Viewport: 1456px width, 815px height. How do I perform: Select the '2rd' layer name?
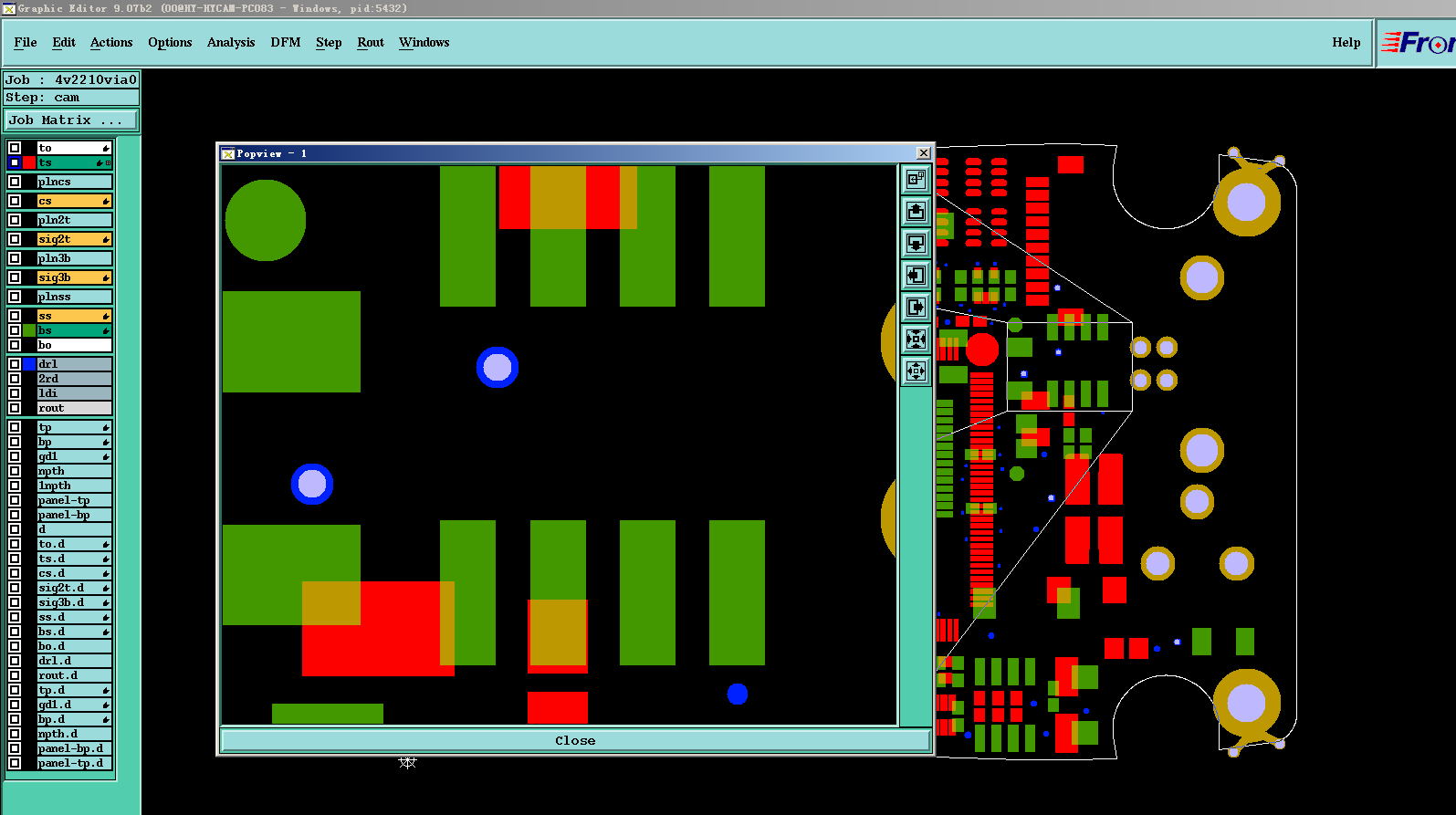(74, 379)
